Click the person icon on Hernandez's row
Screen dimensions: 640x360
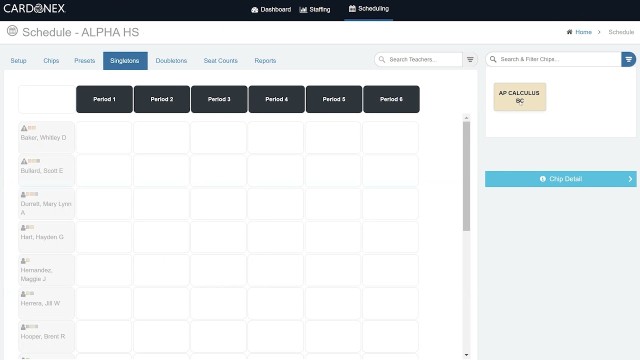click(23, 261)
